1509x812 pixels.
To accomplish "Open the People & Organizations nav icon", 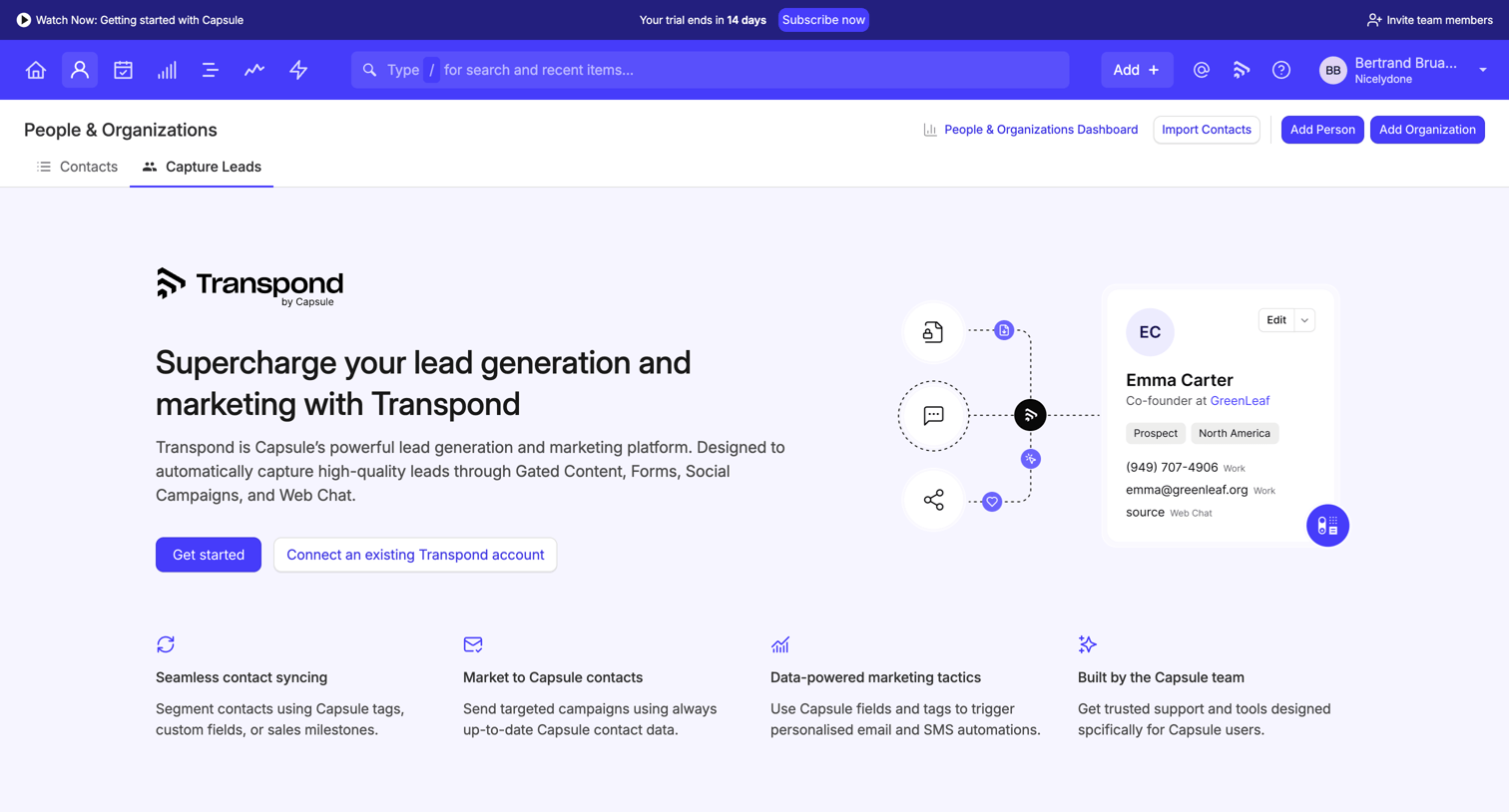I will pos(80,70).
